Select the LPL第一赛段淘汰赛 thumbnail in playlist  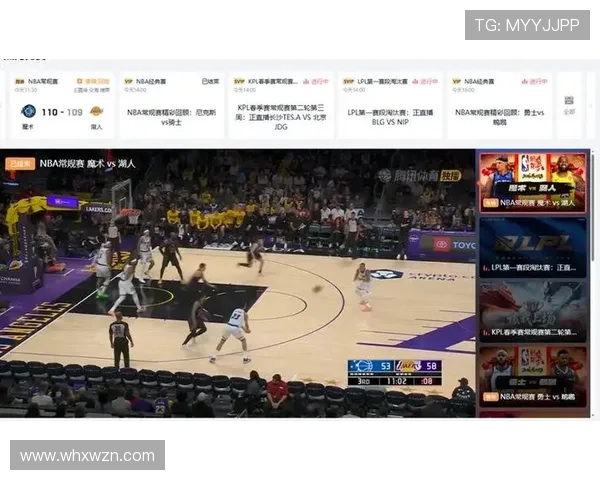[x=533, y=247]
